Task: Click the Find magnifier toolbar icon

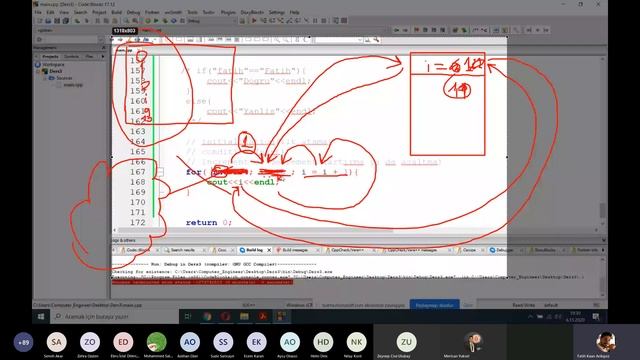Action: click(x=127, y=21)
